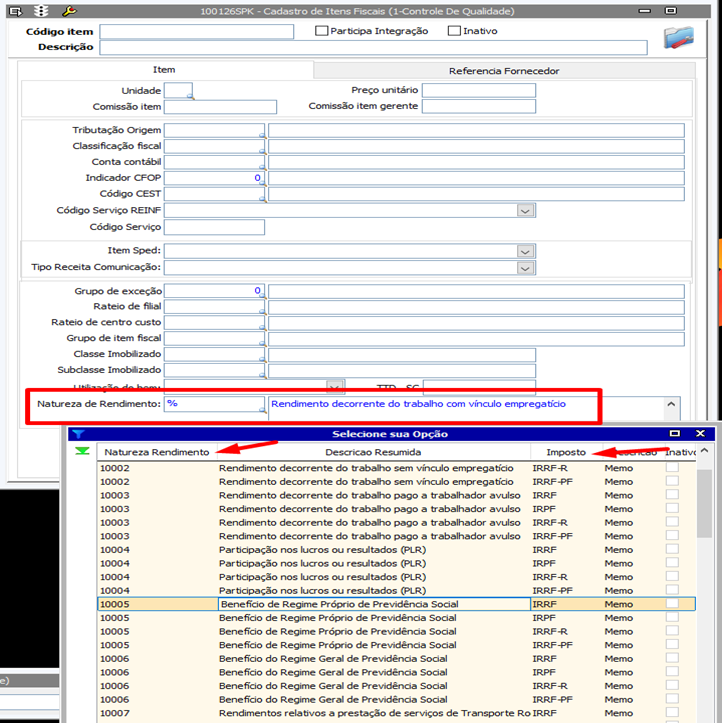Expand the Tipo Receita Comunicação dropdown
This screenshot has width=722, height=723.
coord(525,268)
